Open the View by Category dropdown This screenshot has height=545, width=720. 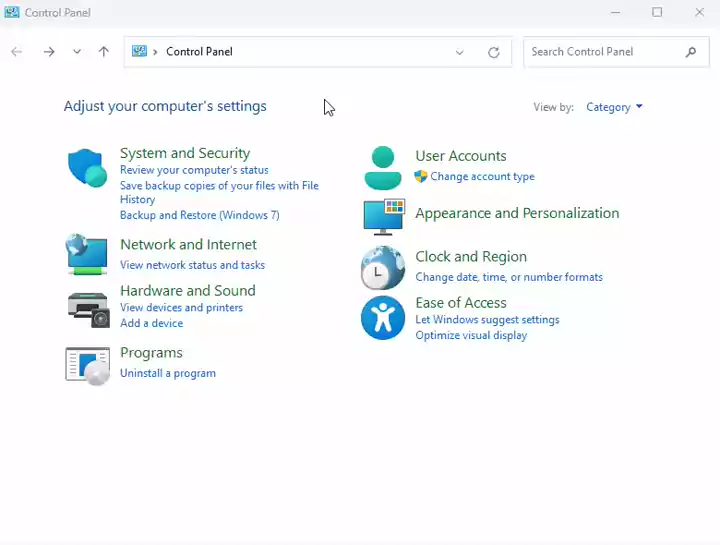tap(614, 107)
